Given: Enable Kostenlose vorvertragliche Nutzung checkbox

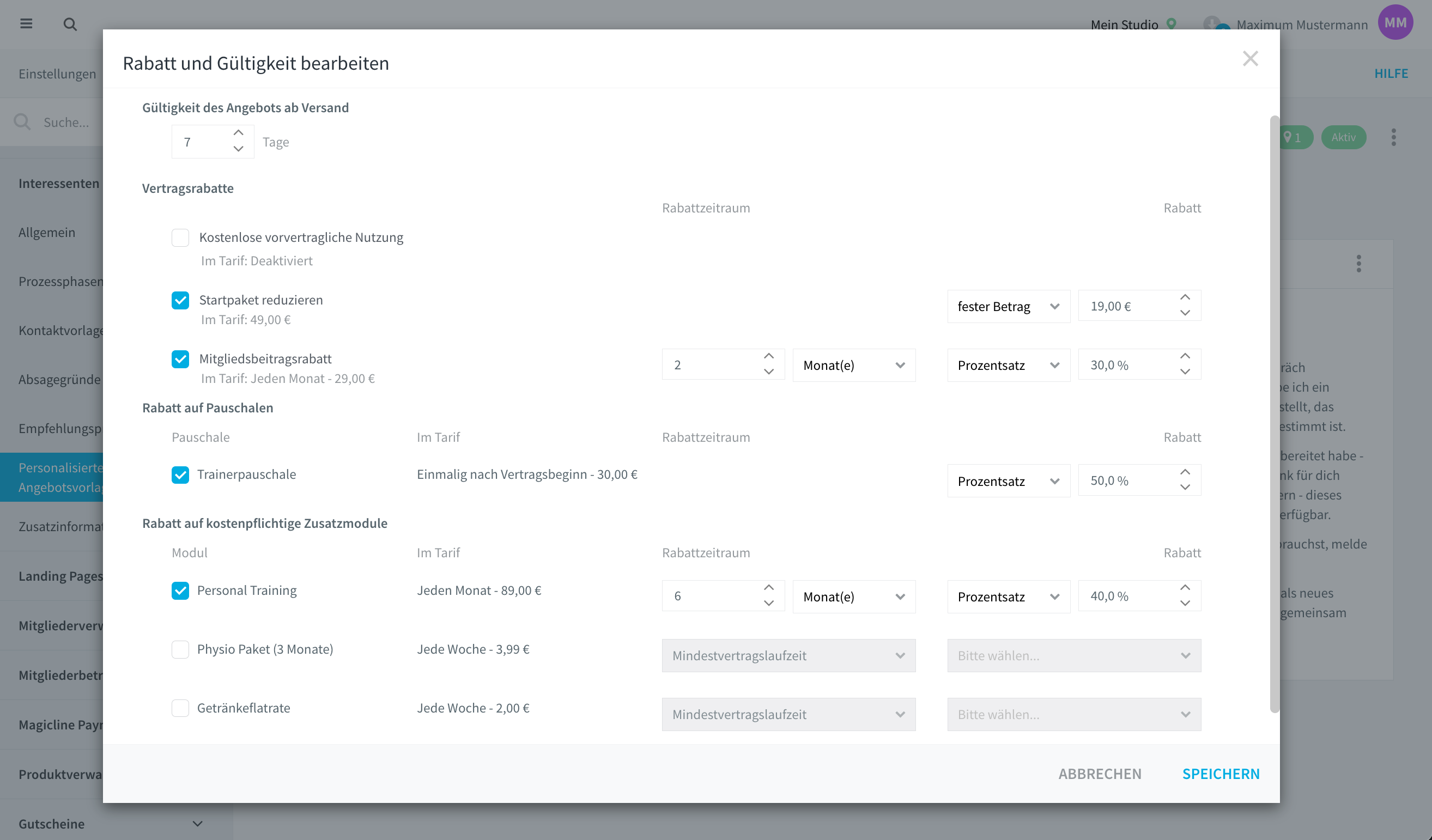Looking at the screenshot, I should pyautogui.click(x=180, y=238).
